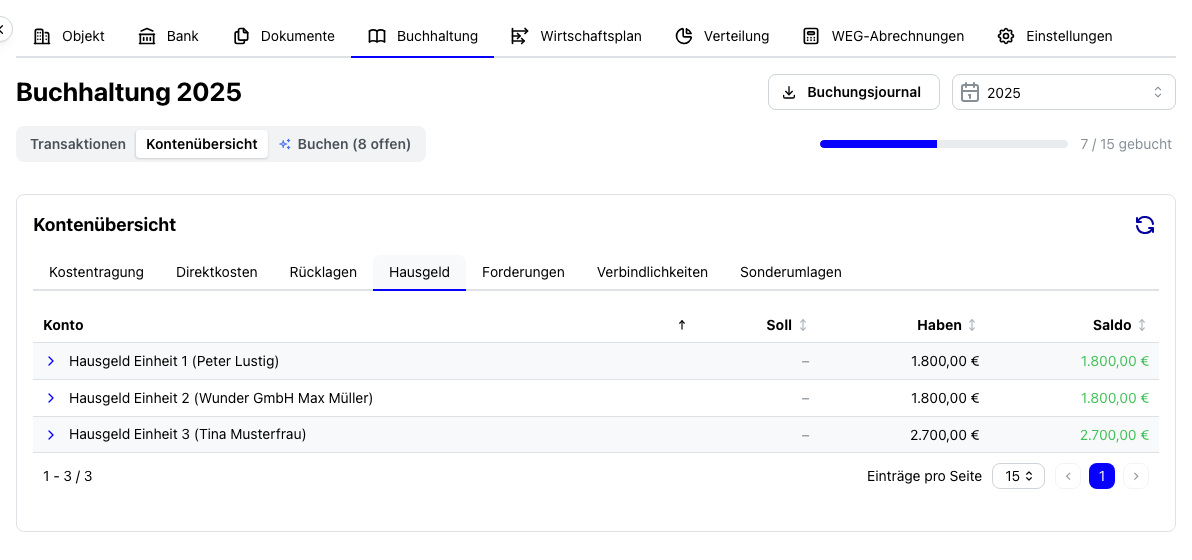Click the open book Buchhaltung icon

(376, 36)
